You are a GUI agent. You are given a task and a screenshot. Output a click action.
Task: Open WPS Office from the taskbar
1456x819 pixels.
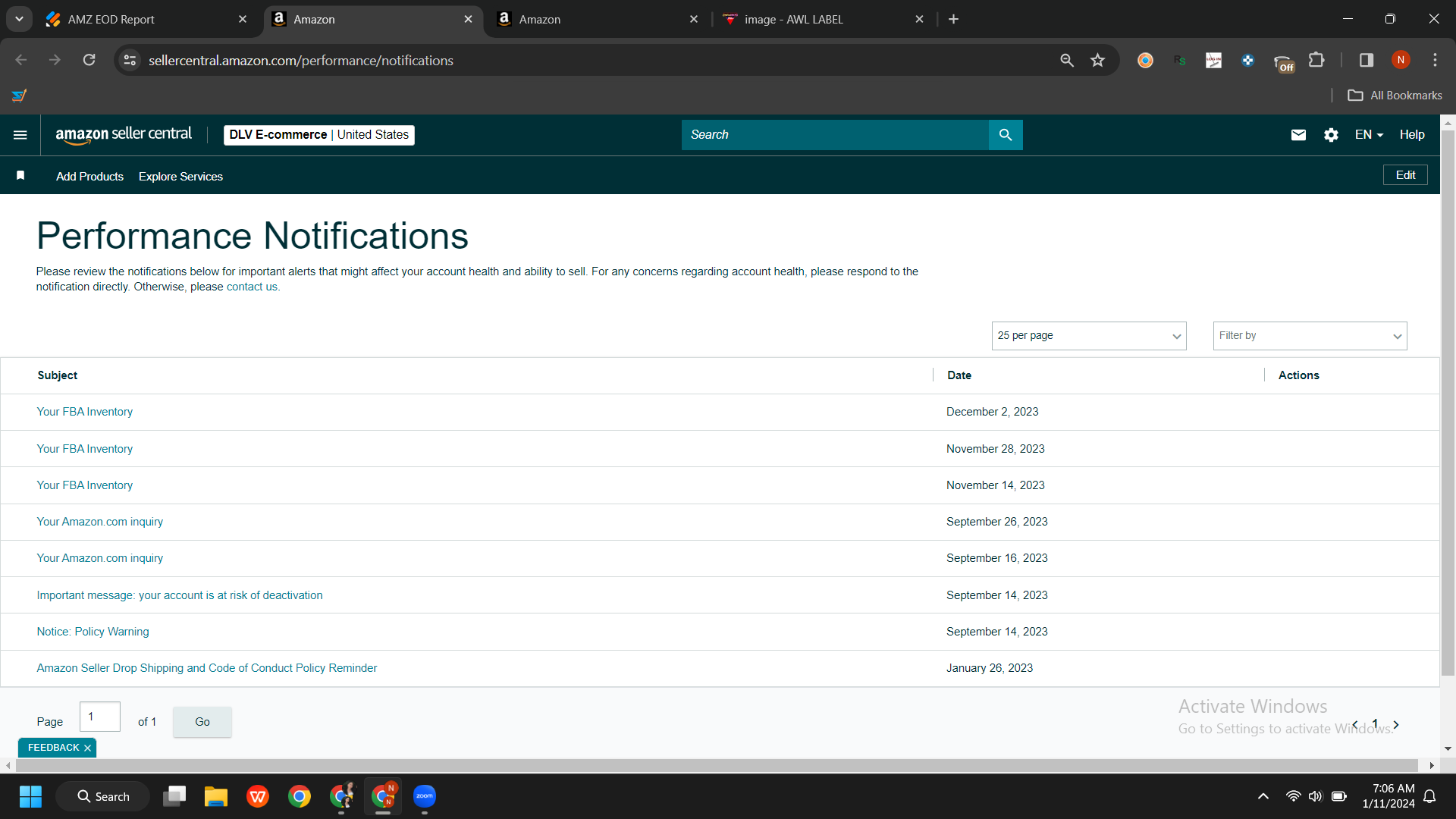click(258, 796)
